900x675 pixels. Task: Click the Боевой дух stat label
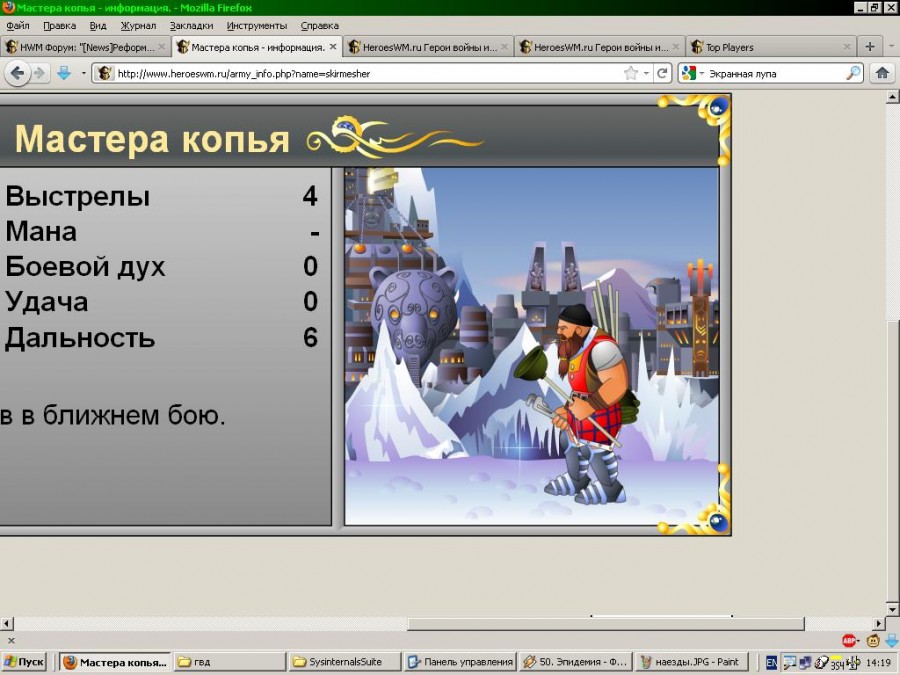pos(85,267)
